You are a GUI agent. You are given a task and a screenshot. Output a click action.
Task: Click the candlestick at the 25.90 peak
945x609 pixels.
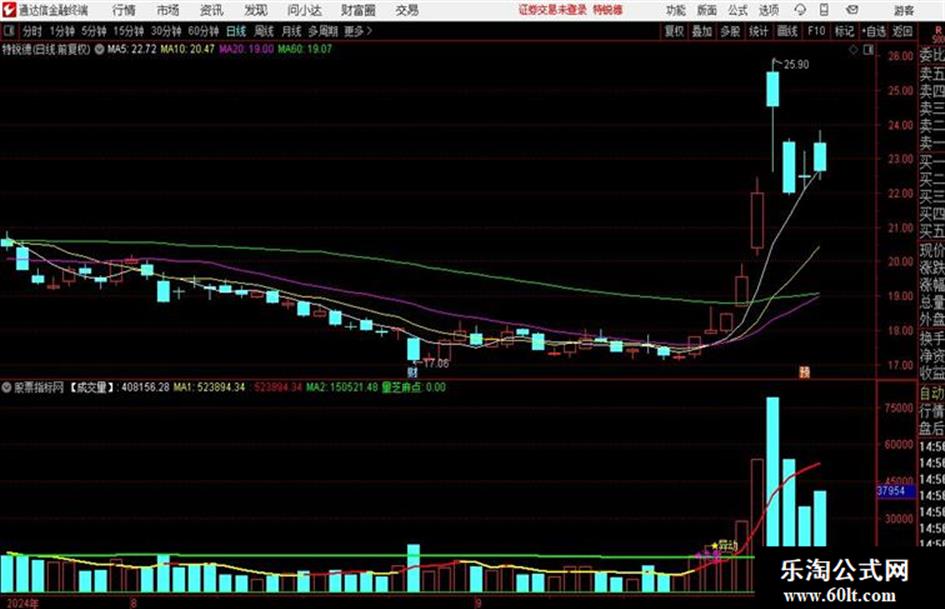(773, 89)
